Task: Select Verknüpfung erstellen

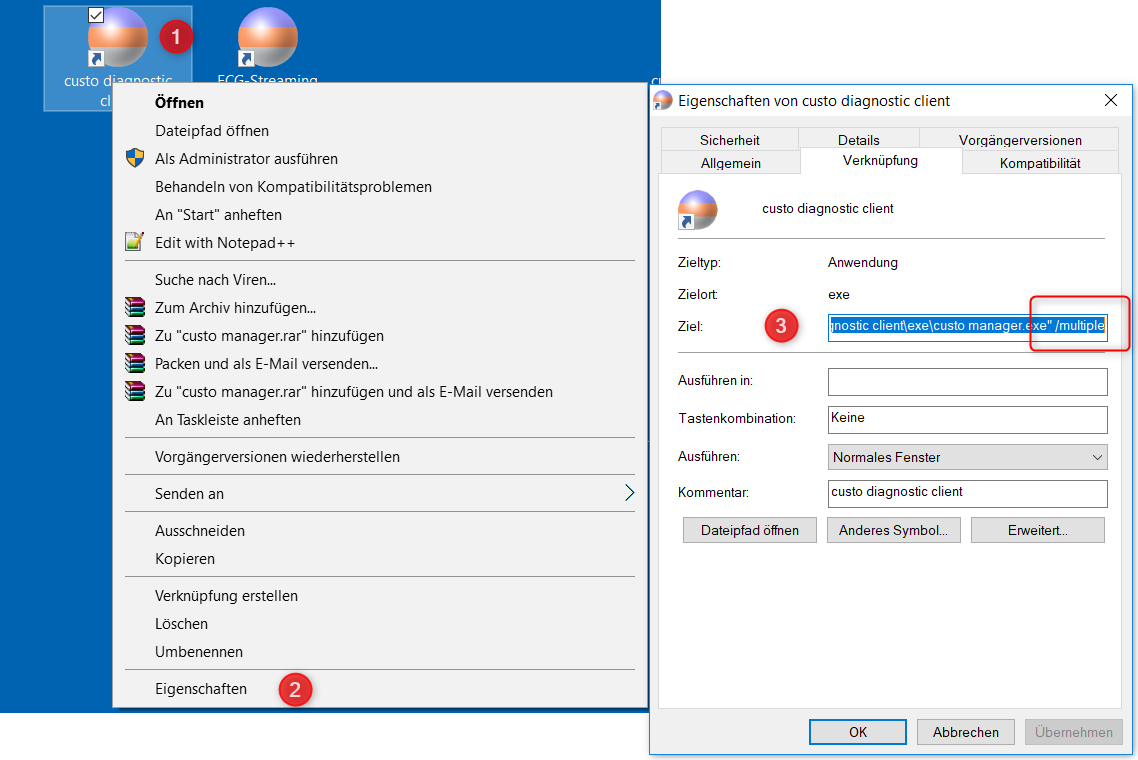Action: coord(380,596)
